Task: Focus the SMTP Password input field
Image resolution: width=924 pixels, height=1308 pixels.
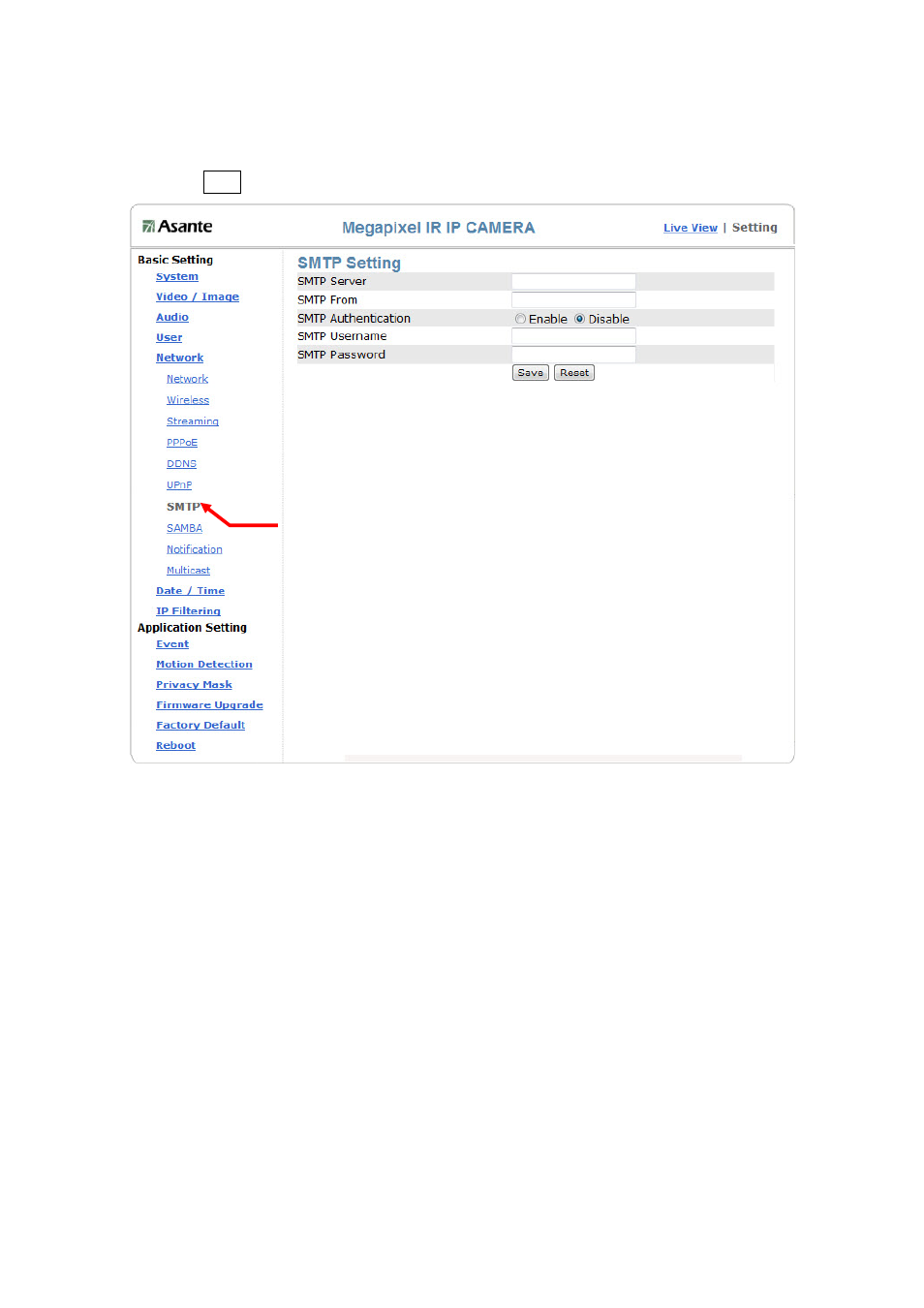Action: tap(573, 355)
